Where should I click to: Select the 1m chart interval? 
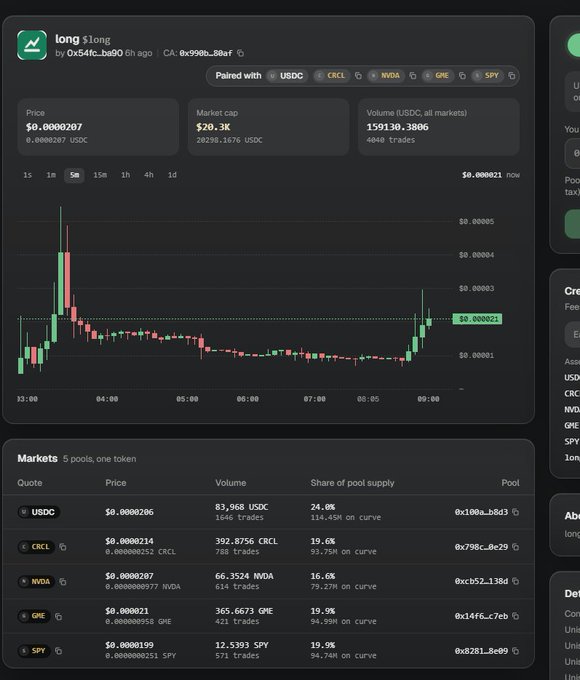click(x=51, y=175)
